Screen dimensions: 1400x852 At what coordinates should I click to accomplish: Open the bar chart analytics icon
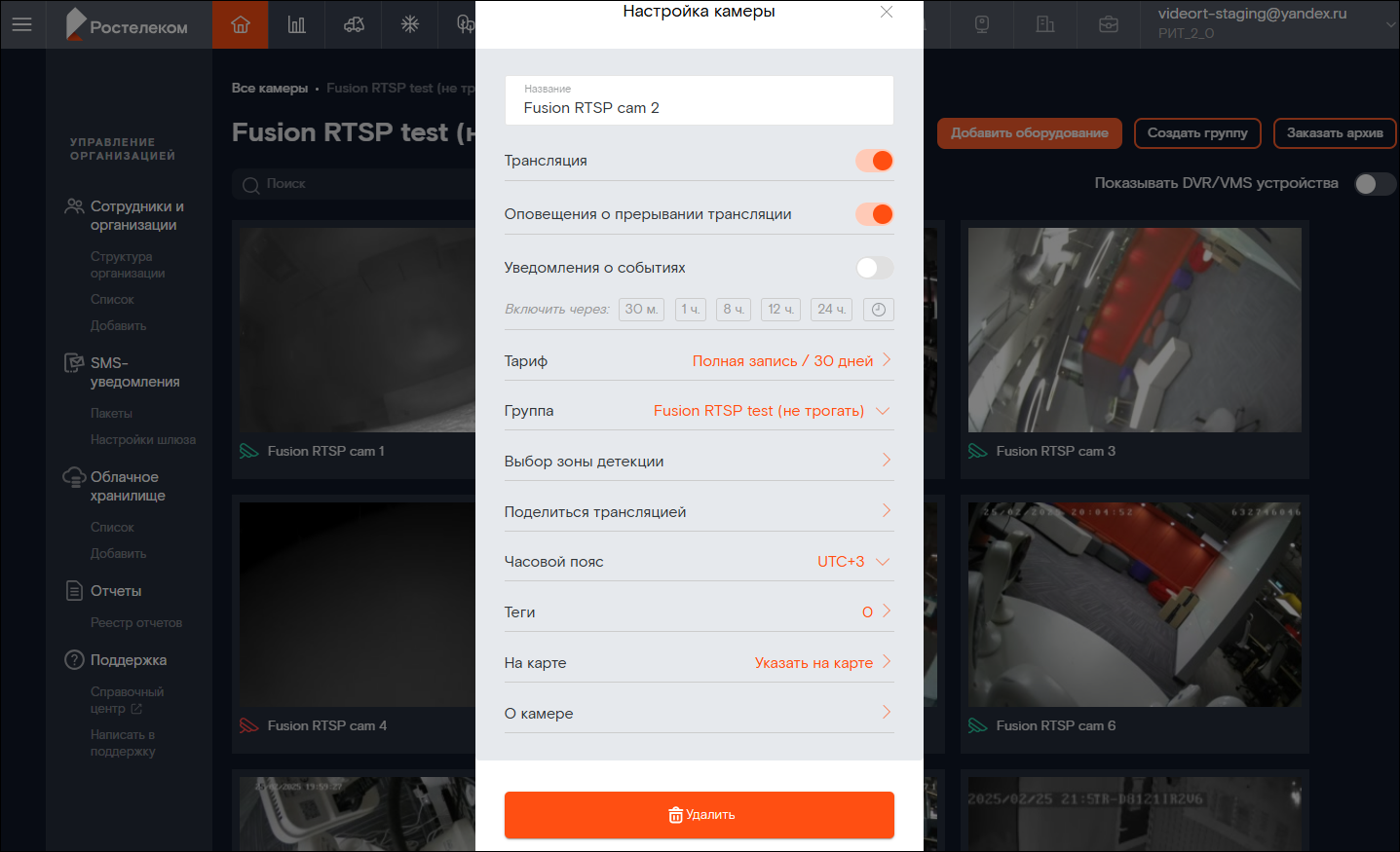point(297,24)
